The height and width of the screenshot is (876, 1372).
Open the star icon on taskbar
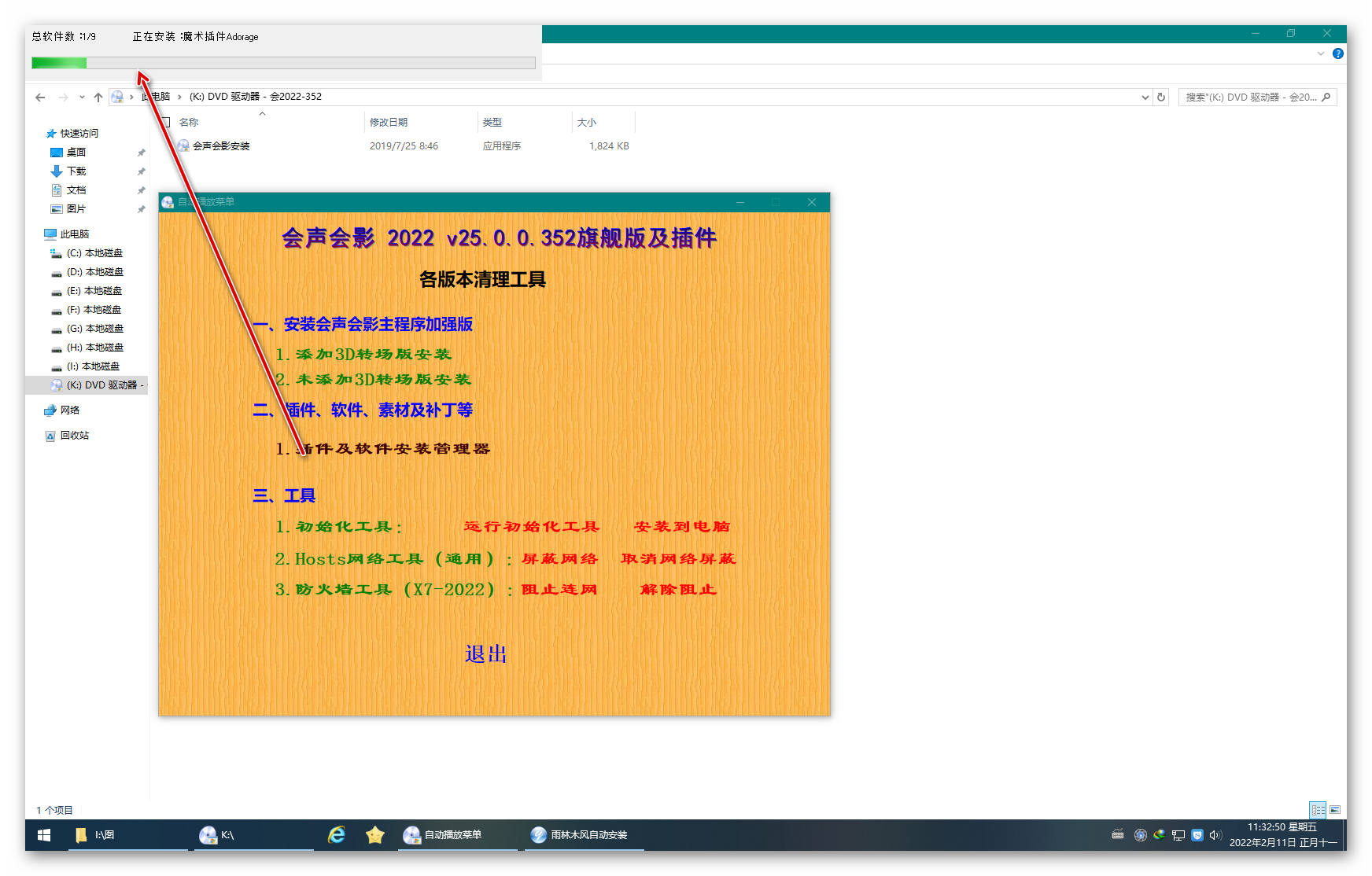tap(375, 835)
